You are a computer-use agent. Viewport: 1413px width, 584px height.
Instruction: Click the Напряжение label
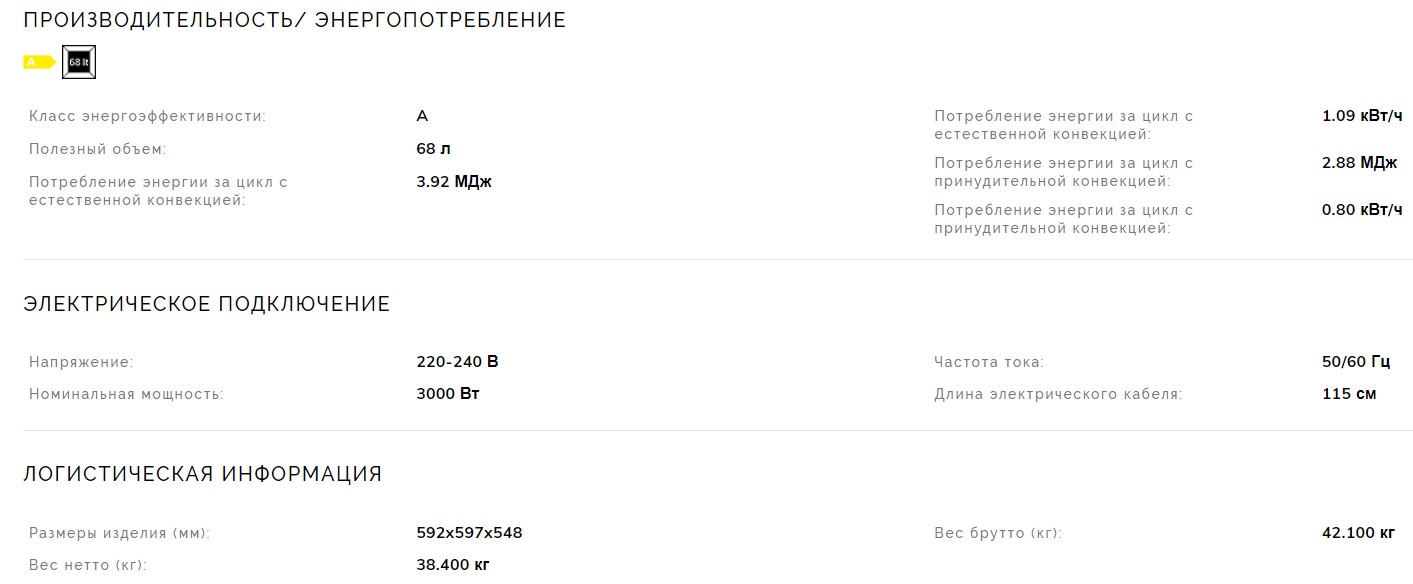tap(81, 362)
